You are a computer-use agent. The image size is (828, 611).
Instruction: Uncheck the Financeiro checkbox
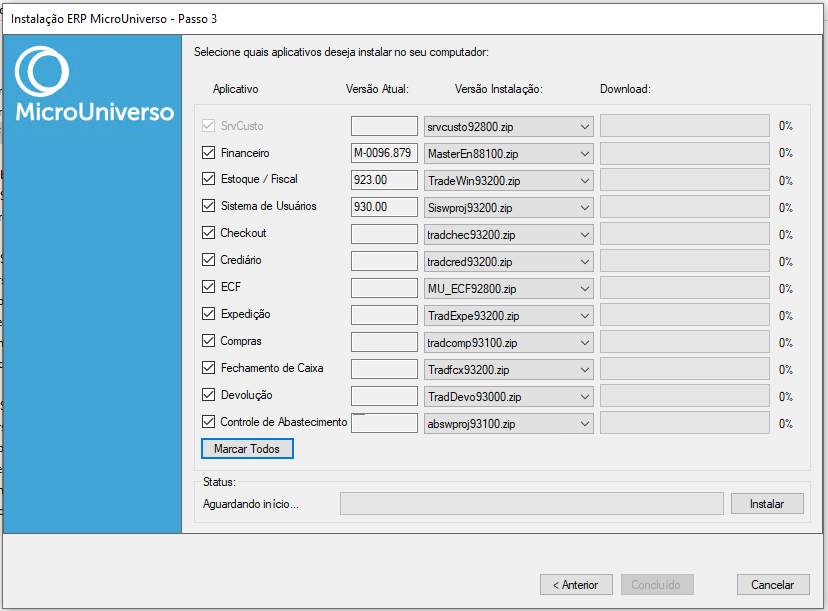pos(209,153)
